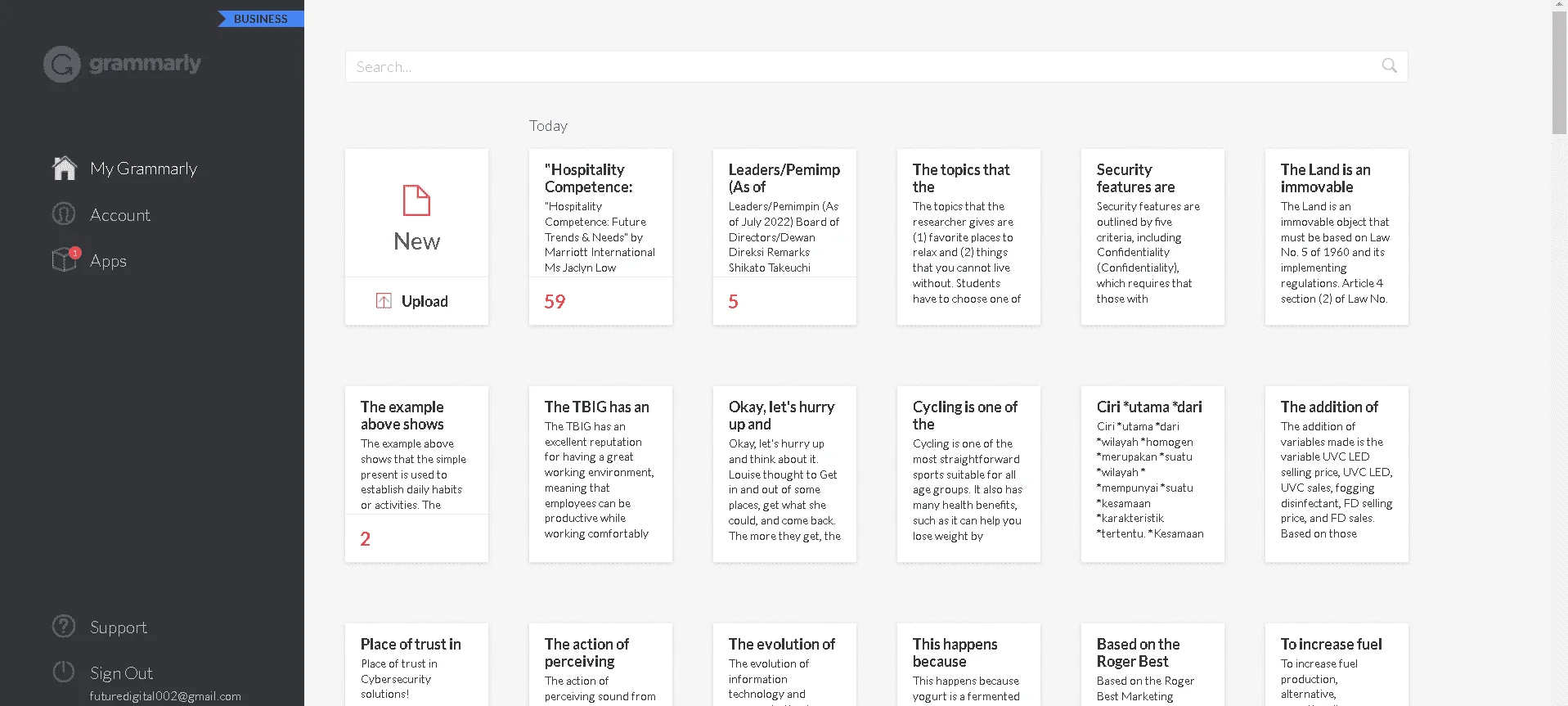Click the Sign Out power icon
The image size is (1568, 706).
tap(64, 672)
